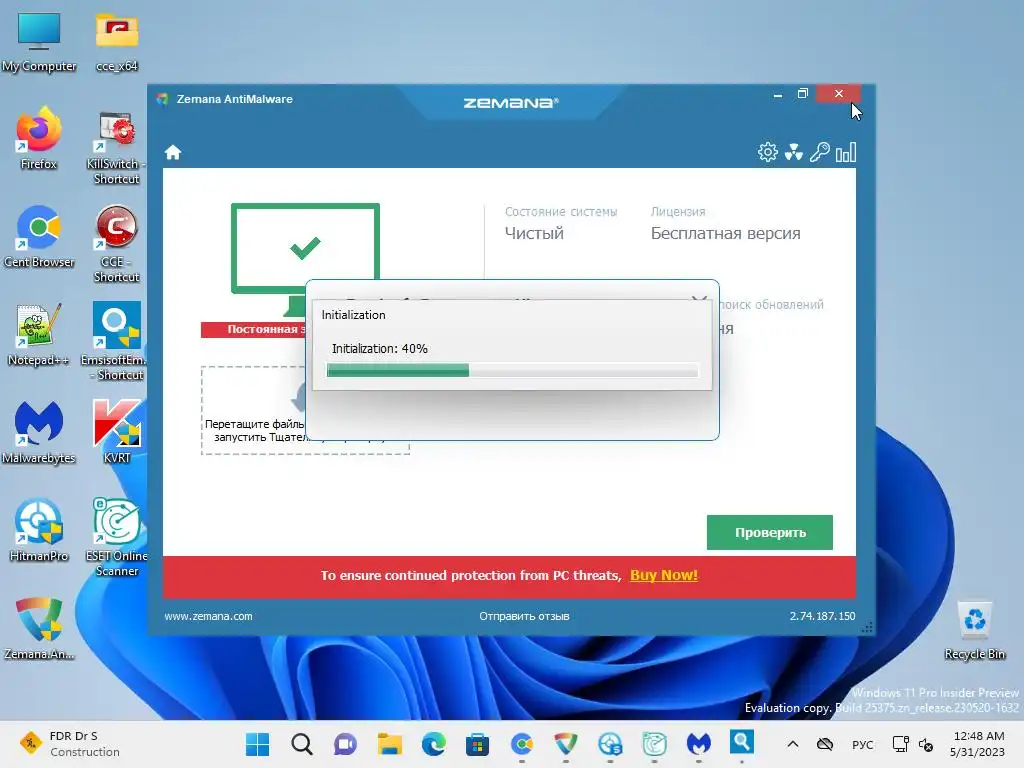Switch to HitmanPro taskbar icon
1024x768 pixels.
tap(610, 744)
